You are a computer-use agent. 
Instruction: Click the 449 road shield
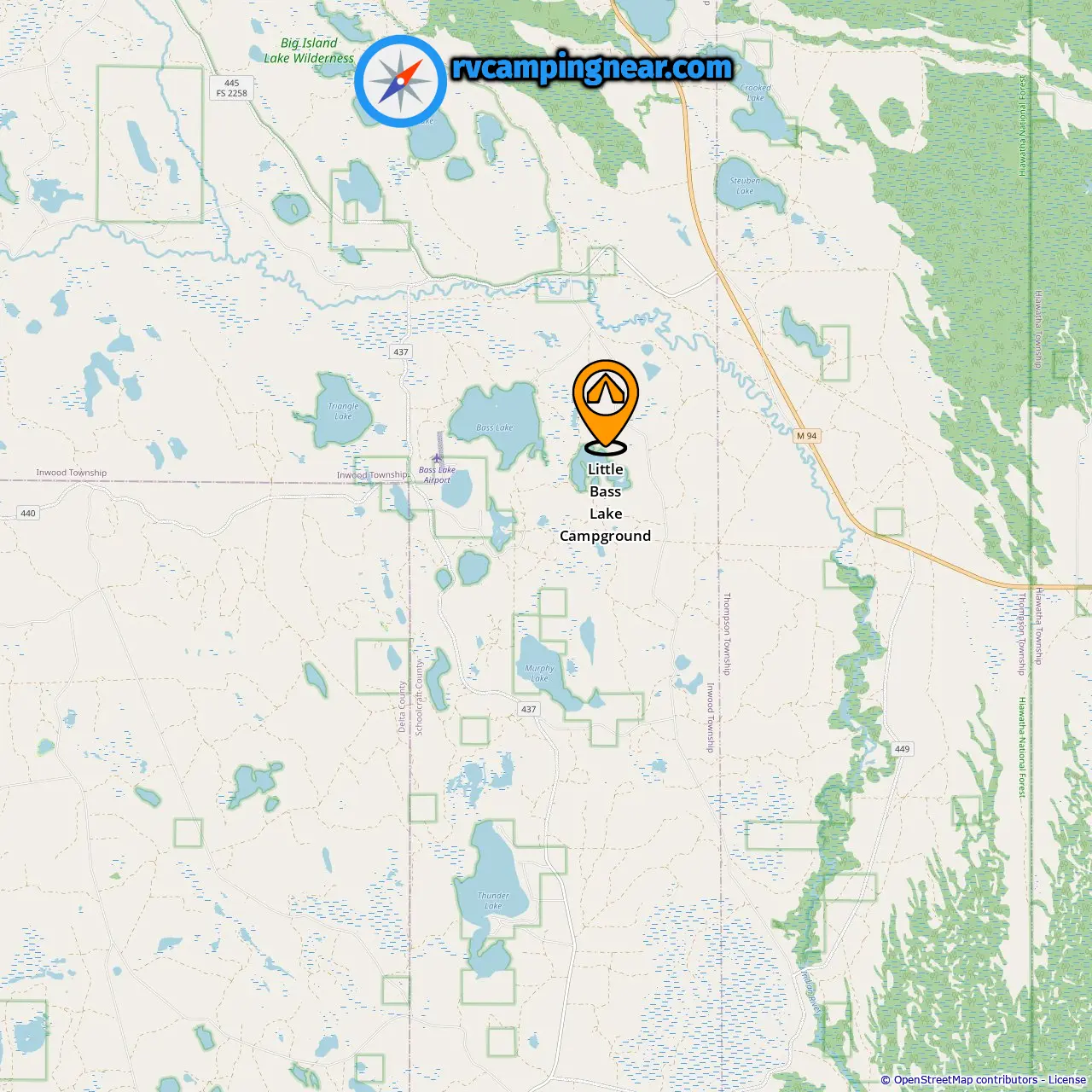903,748
